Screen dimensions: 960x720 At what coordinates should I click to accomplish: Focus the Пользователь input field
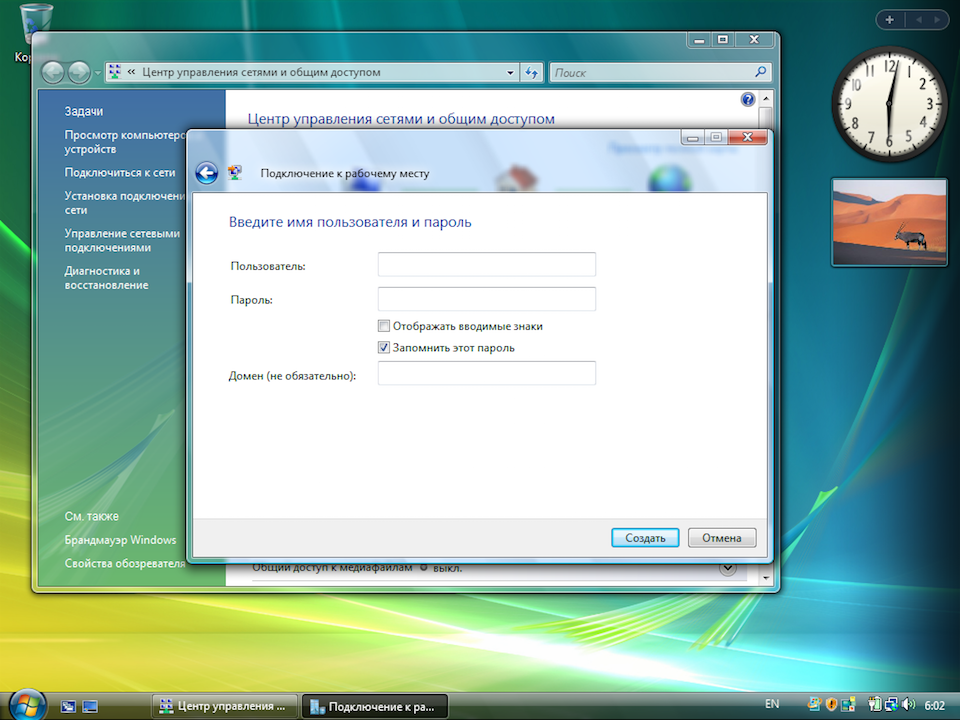click(x=487, y=264)
